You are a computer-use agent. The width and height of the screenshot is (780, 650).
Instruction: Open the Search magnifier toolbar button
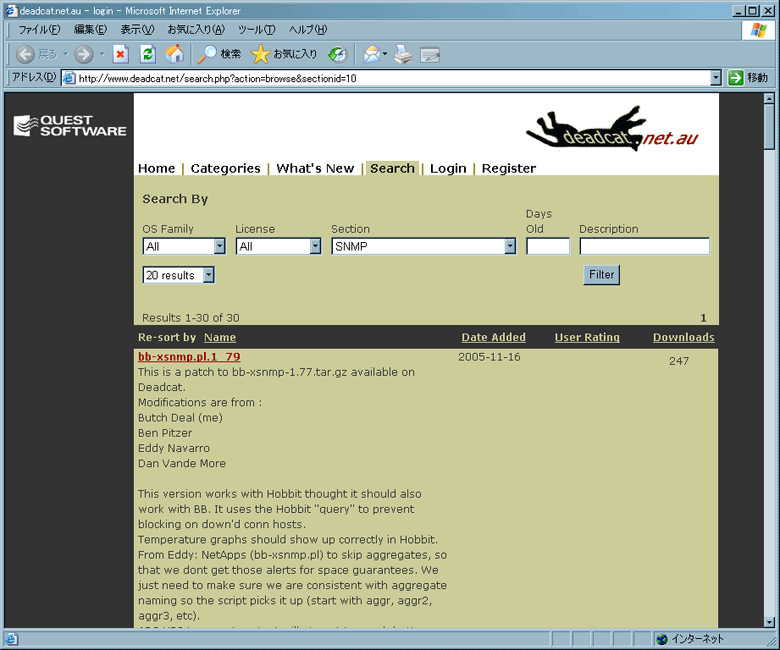tap(219, 54)
